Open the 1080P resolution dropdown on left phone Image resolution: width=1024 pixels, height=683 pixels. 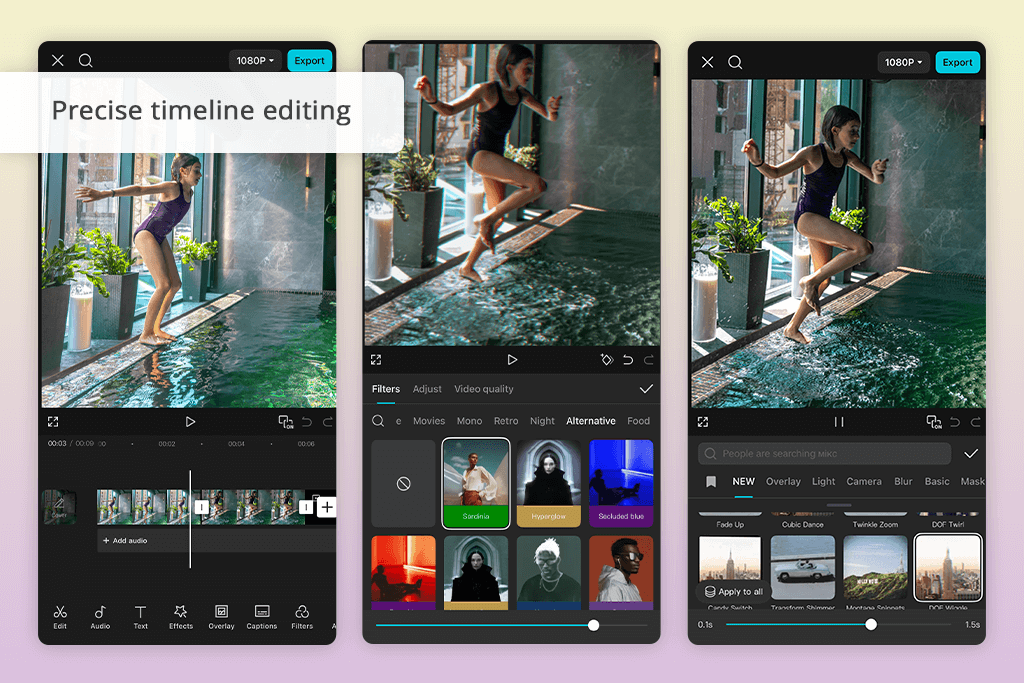pos(255,60)
